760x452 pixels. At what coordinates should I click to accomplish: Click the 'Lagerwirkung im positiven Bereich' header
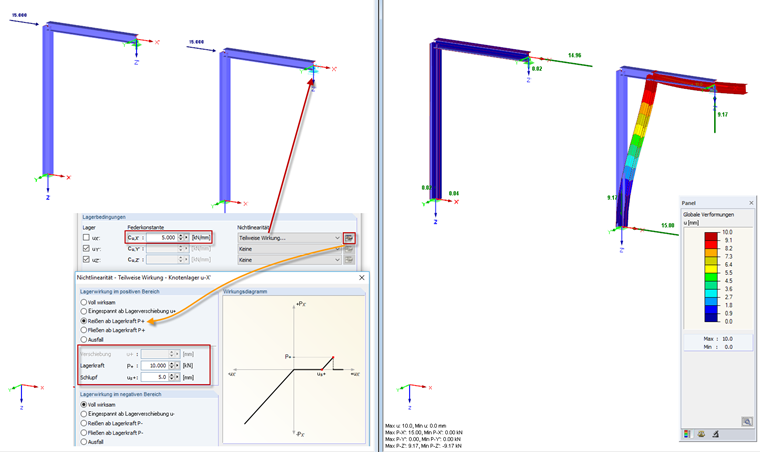120,292
